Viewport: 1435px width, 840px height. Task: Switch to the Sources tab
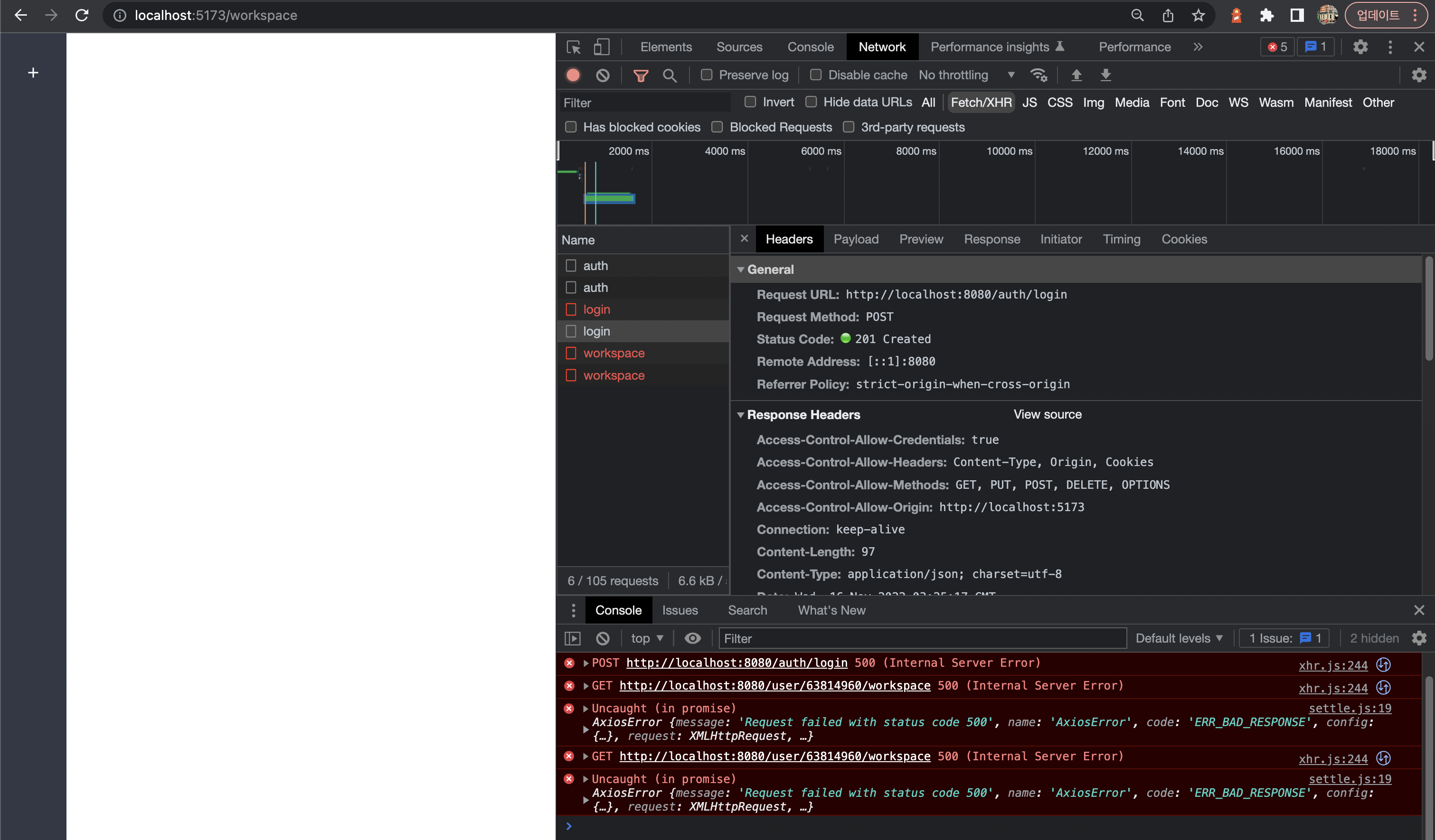click(x=739, y=47)
